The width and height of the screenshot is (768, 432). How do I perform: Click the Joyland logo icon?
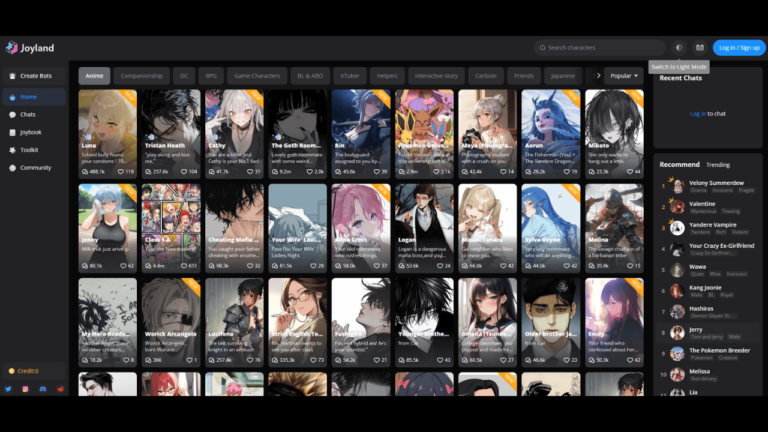coord(11,47)
